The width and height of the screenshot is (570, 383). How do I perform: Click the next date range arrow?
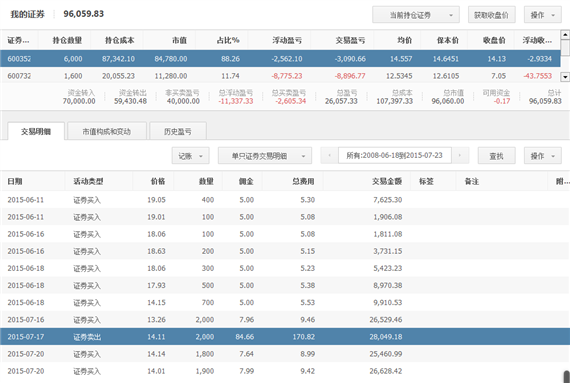460,156
